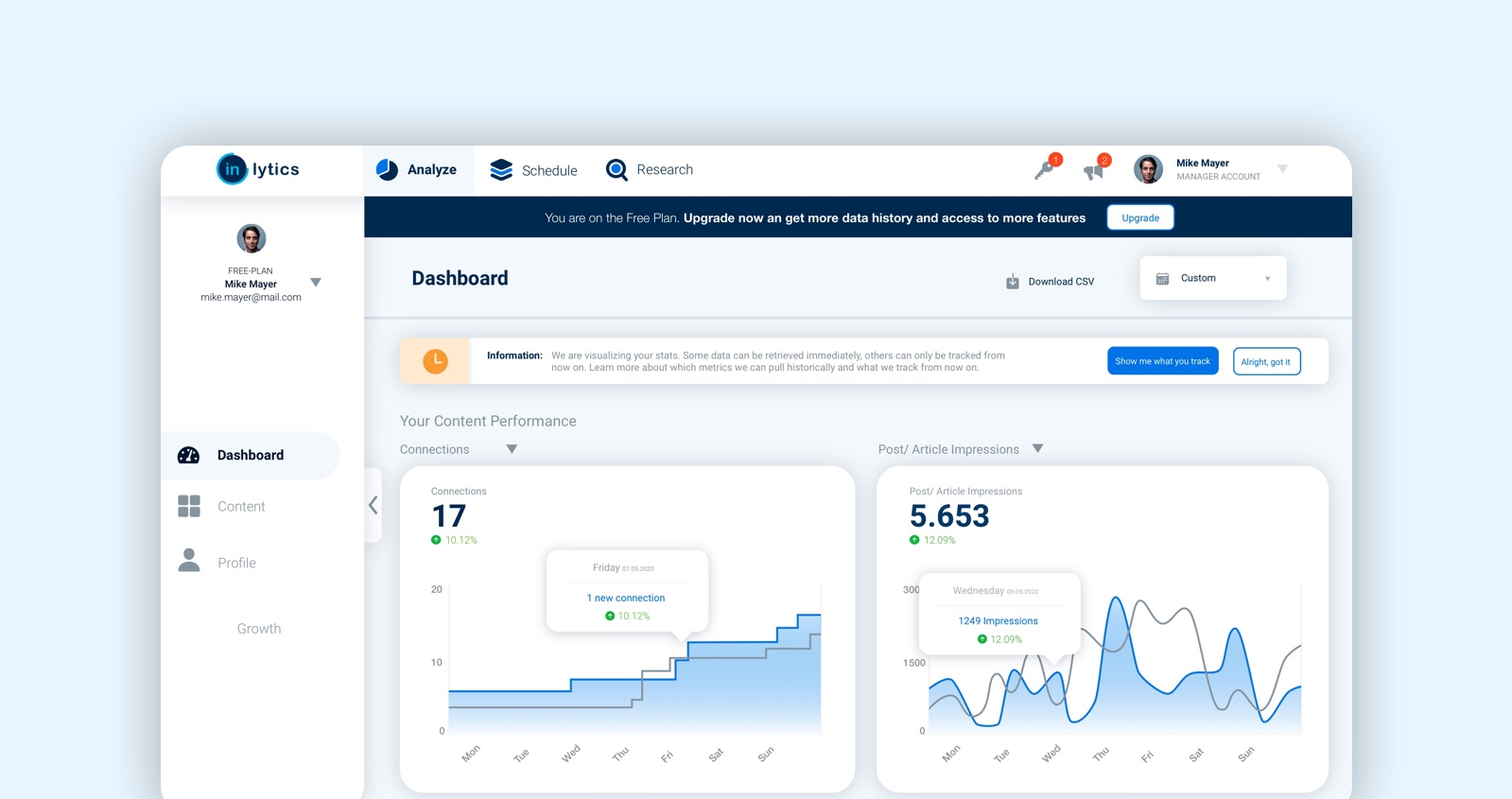Click the inlytics logo

click(x=258, y=169)
